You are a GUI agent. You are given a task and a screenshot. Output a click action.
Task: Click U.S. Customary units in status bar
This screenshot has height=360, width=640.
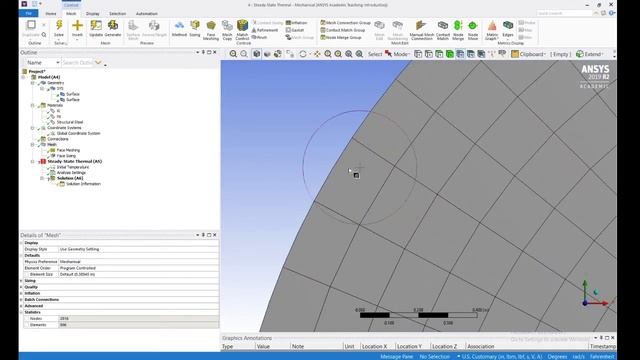pyautogui.click(x=502, y=357)
